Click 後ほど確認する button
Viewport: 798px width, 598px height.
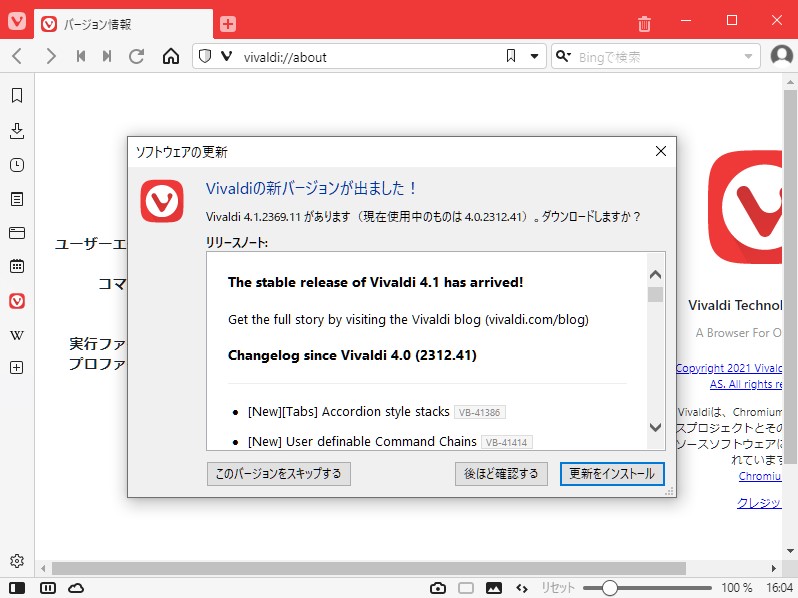click(x=501, y=474)
